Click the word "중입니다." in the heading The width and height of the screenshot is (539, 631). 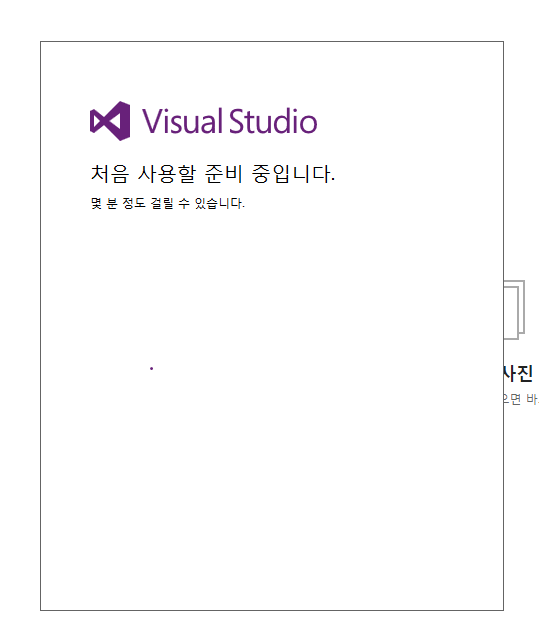pos(293,174)
